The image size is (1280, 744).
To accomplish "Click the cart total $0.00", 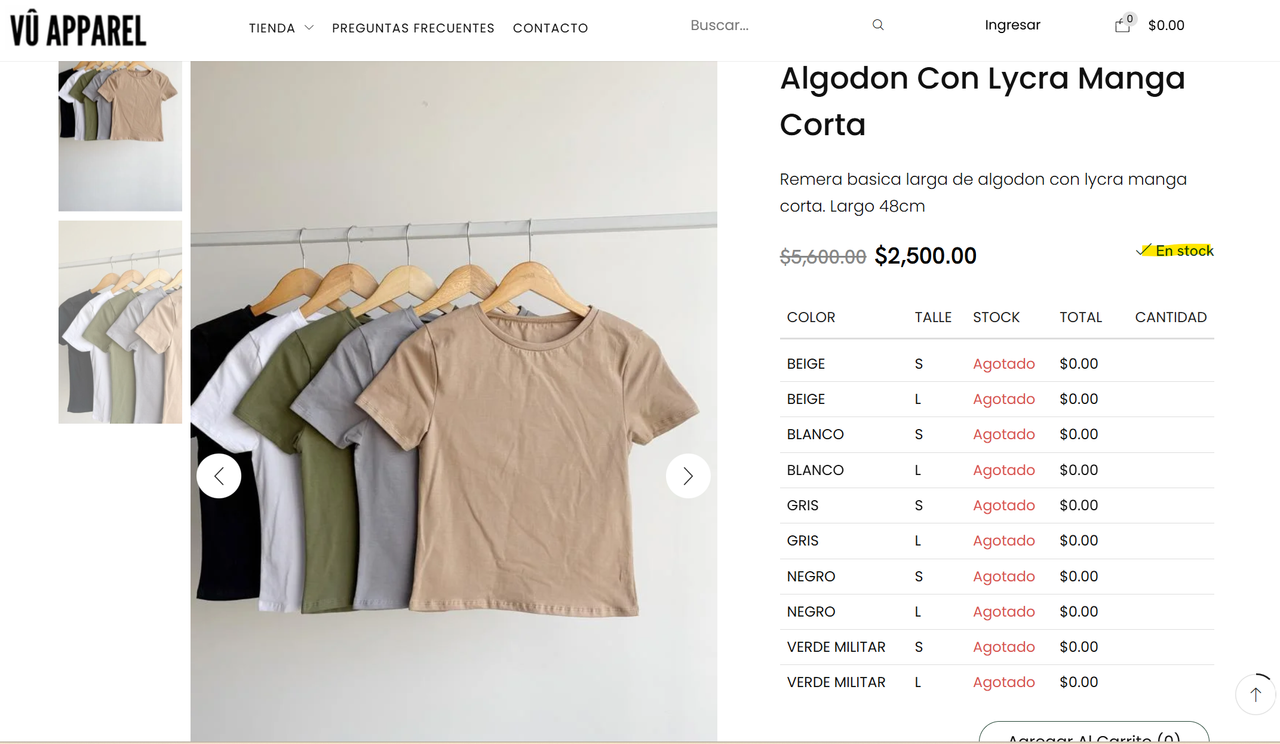I will [1166, 26].
